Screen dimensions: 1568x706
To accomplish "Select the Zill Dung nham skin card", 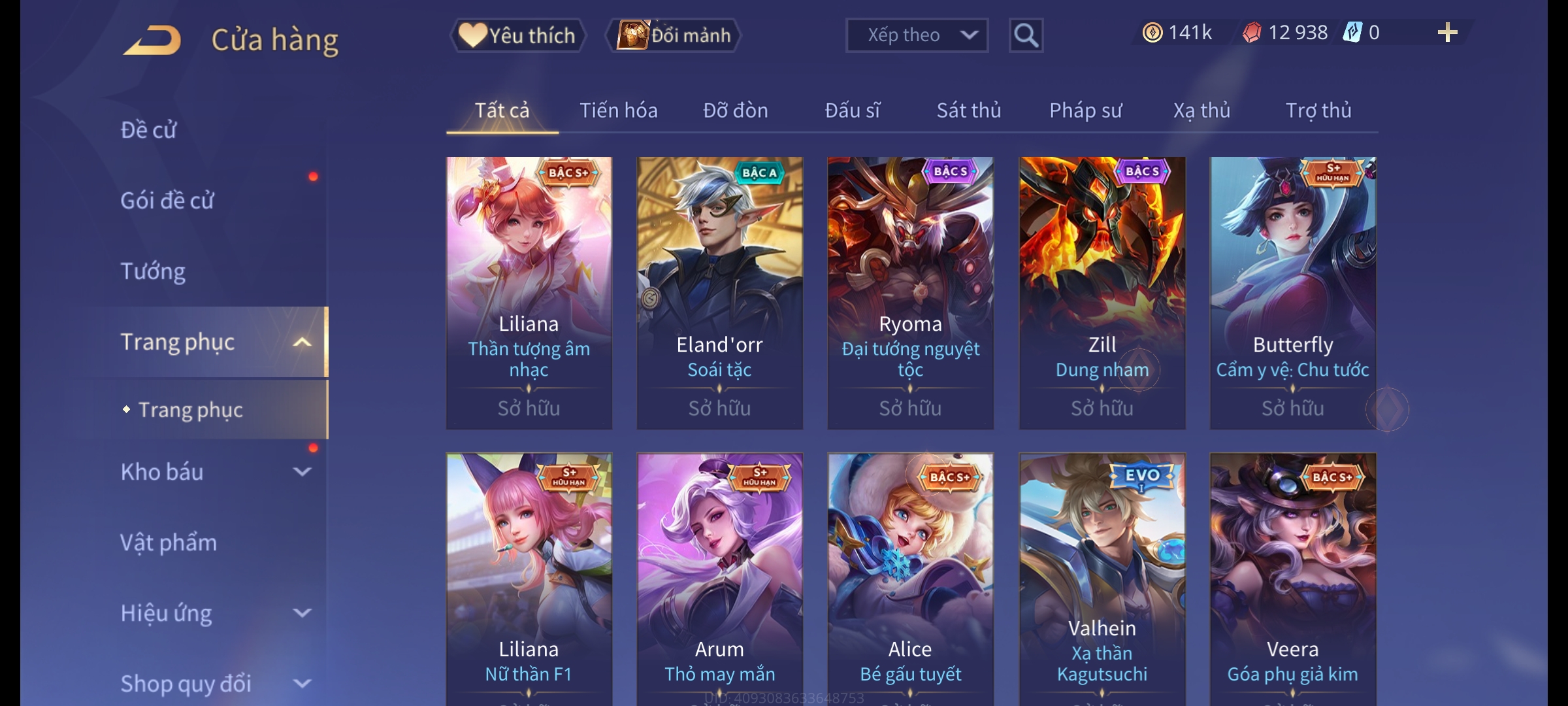I will click(1102, 293).
